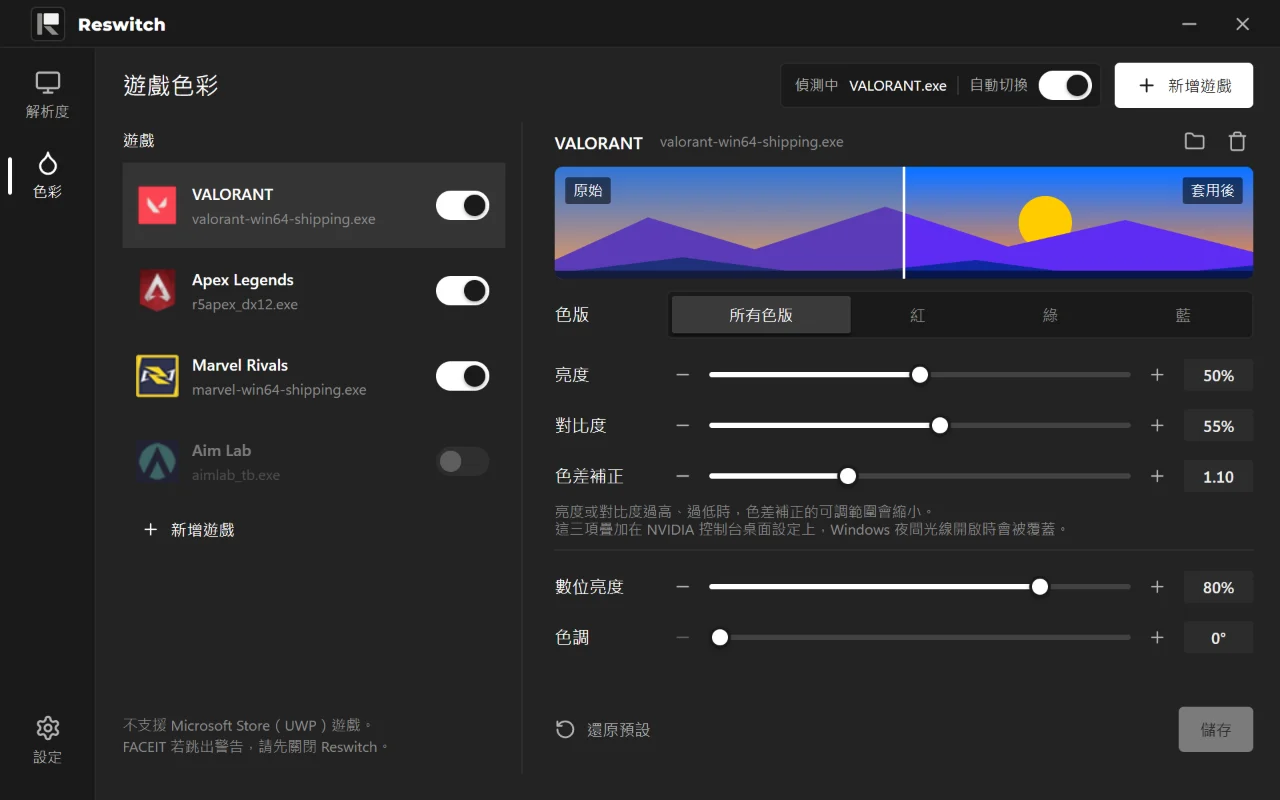Click the Apex Legends game icon
Screen dimensions: 1280x800
pyautogui.click(x=157, y=290)
